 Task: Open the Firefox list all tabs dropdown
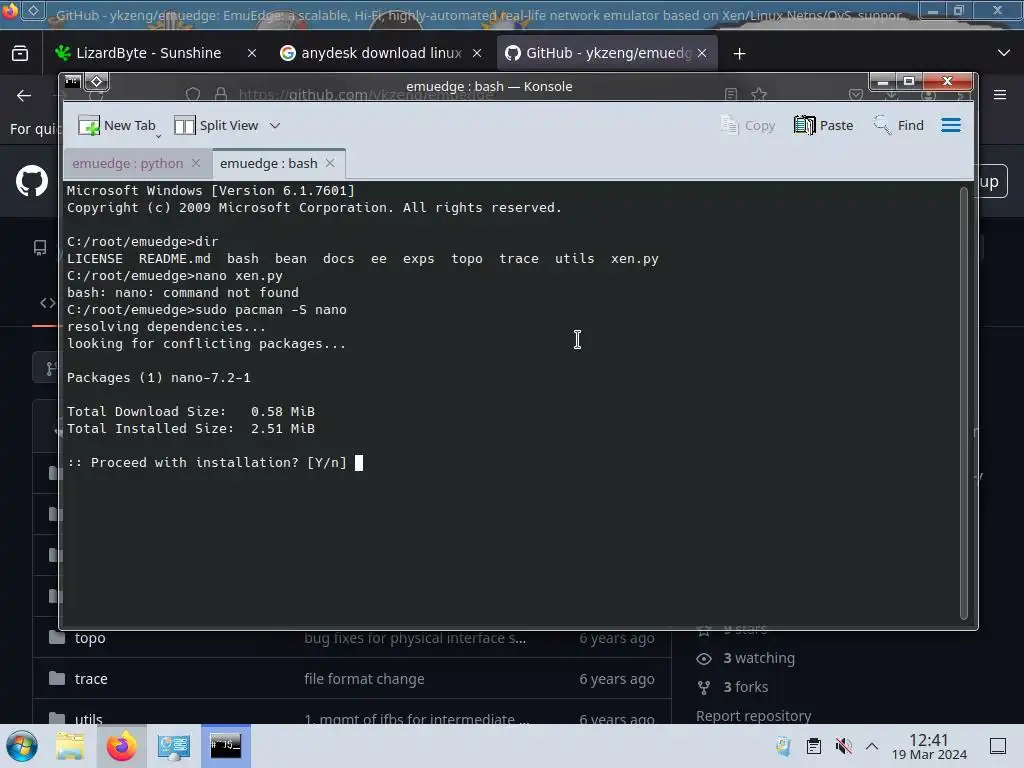tap(1004, 53)
